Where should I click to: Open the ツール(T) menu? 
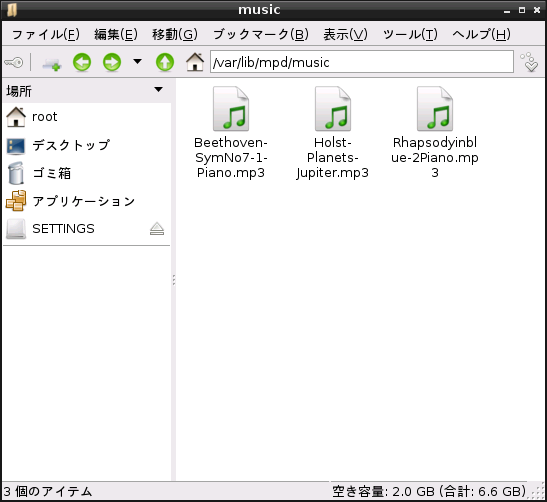pos(410,34)
